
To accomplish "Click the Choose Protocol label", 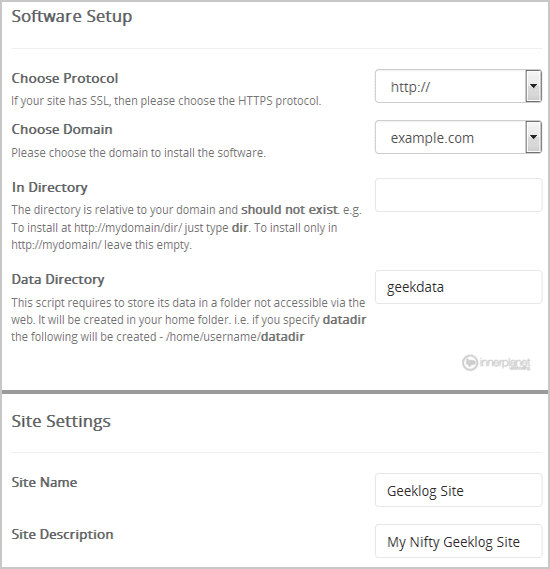I will coord(65,78).
